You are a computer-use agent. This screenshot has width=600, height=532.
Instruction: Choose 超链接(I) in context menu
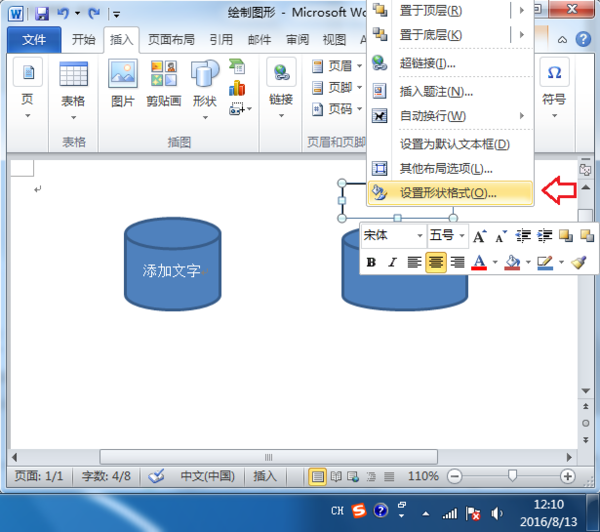(x=450, y=63)
